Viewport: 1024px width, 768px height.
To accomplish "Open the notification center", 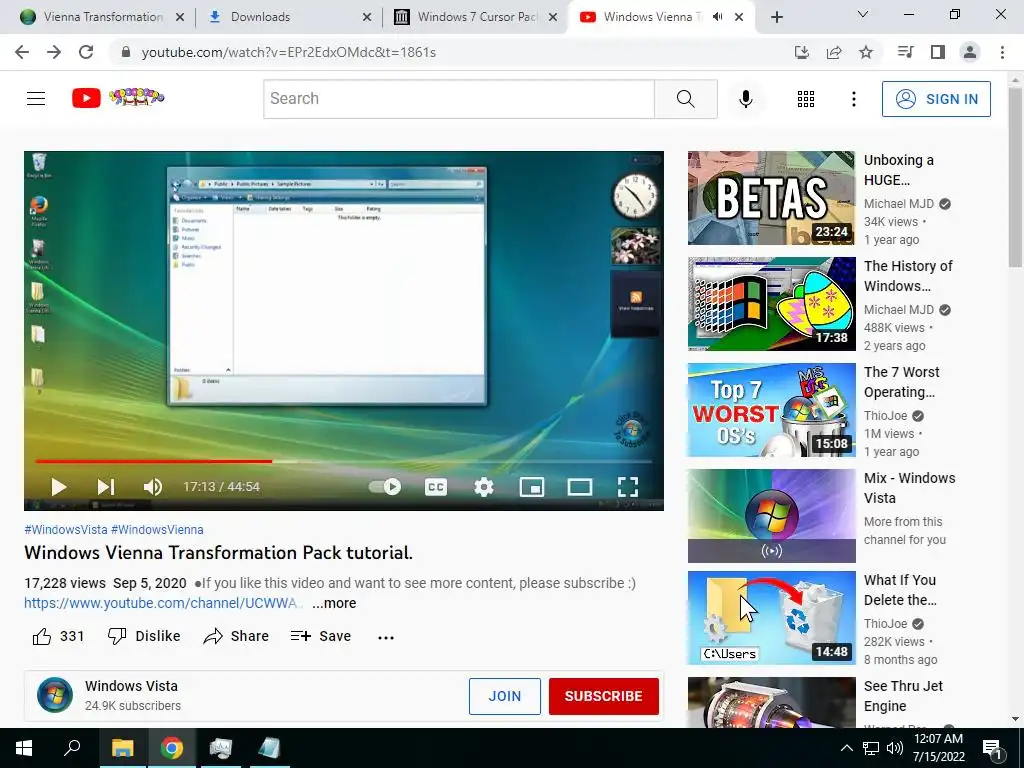I will coord(992,748).
